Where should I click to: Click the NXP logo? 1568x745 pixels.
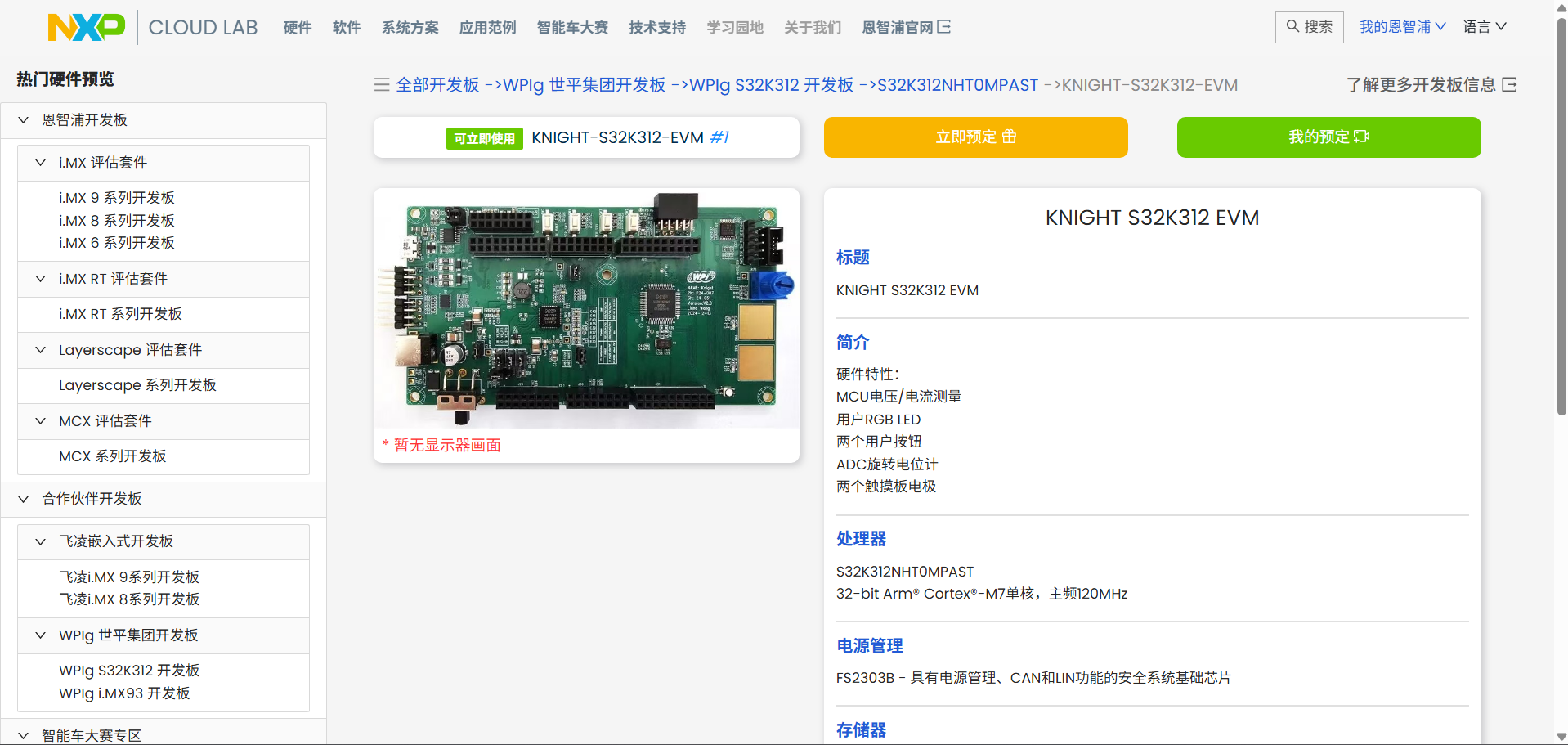(x=87, y=27)
